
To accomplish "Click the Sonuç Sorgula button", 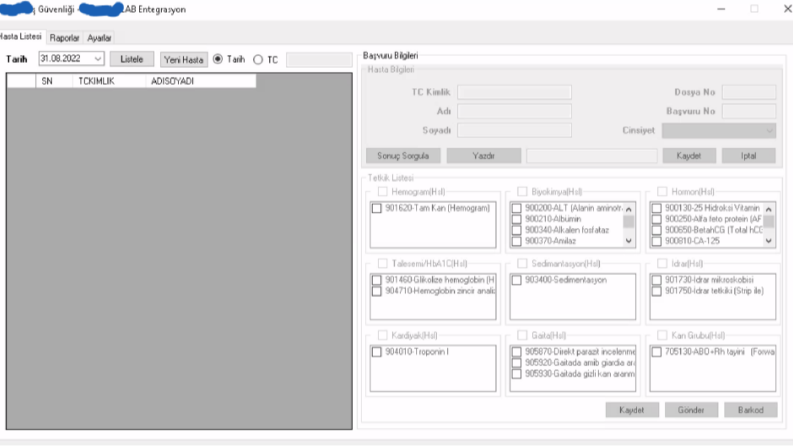I will pyautogui.click(x=403, y=156).
